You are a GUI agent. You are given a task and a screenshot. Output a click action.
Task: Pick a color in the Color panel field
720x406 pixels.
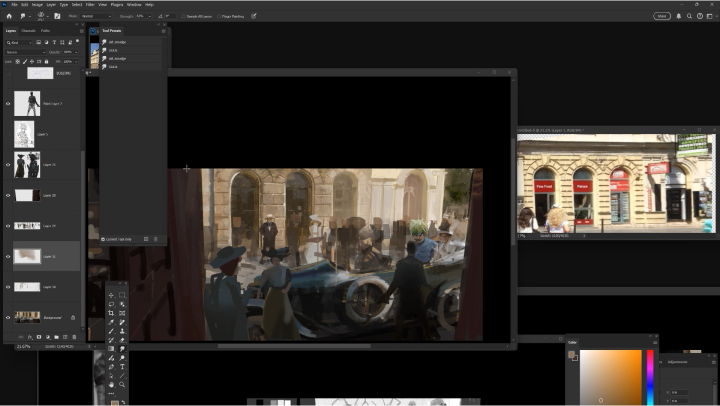[610, 377]
